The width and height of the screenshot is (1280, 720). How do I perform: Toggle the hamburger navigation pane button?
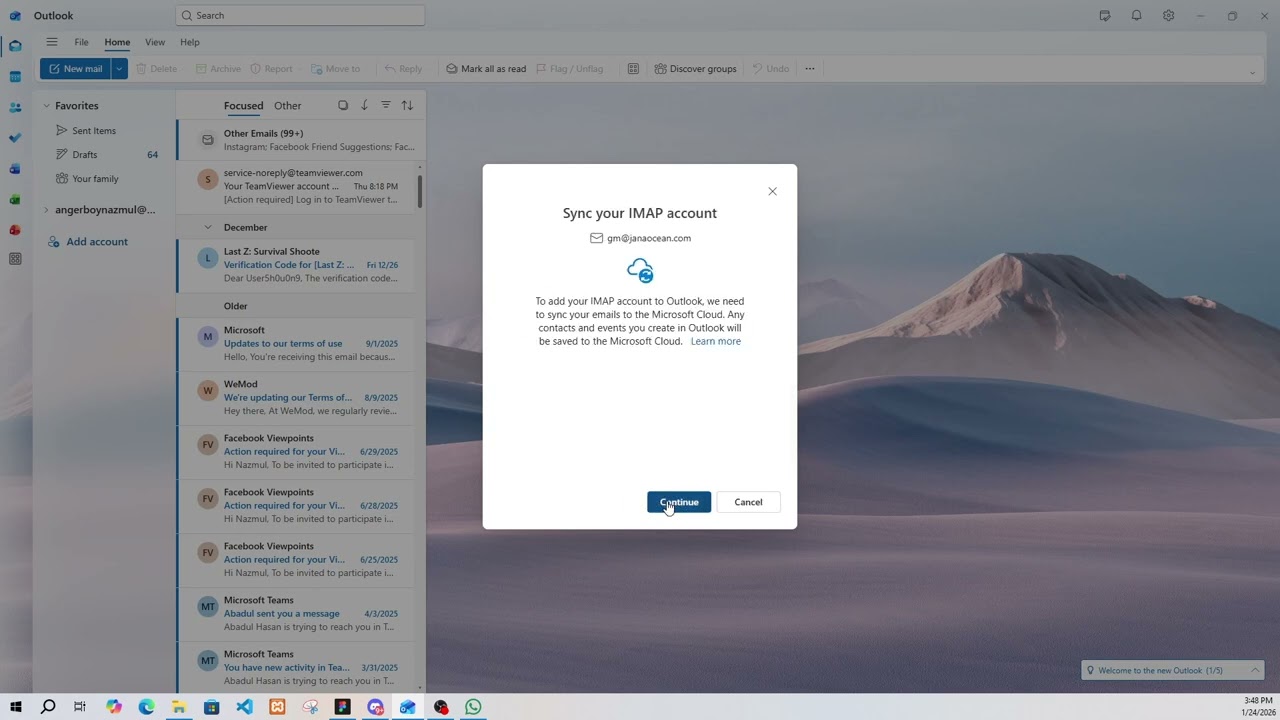click(51, 42)
